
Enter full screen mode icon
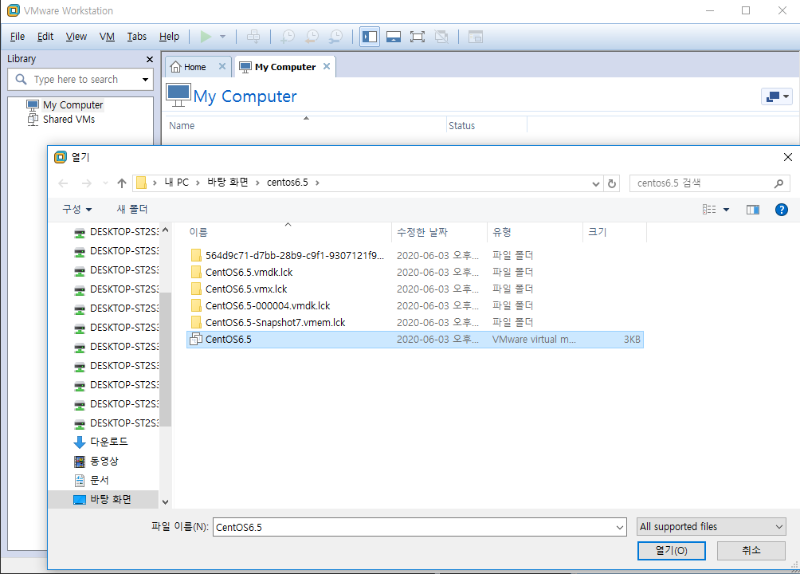tap(417, 37)
